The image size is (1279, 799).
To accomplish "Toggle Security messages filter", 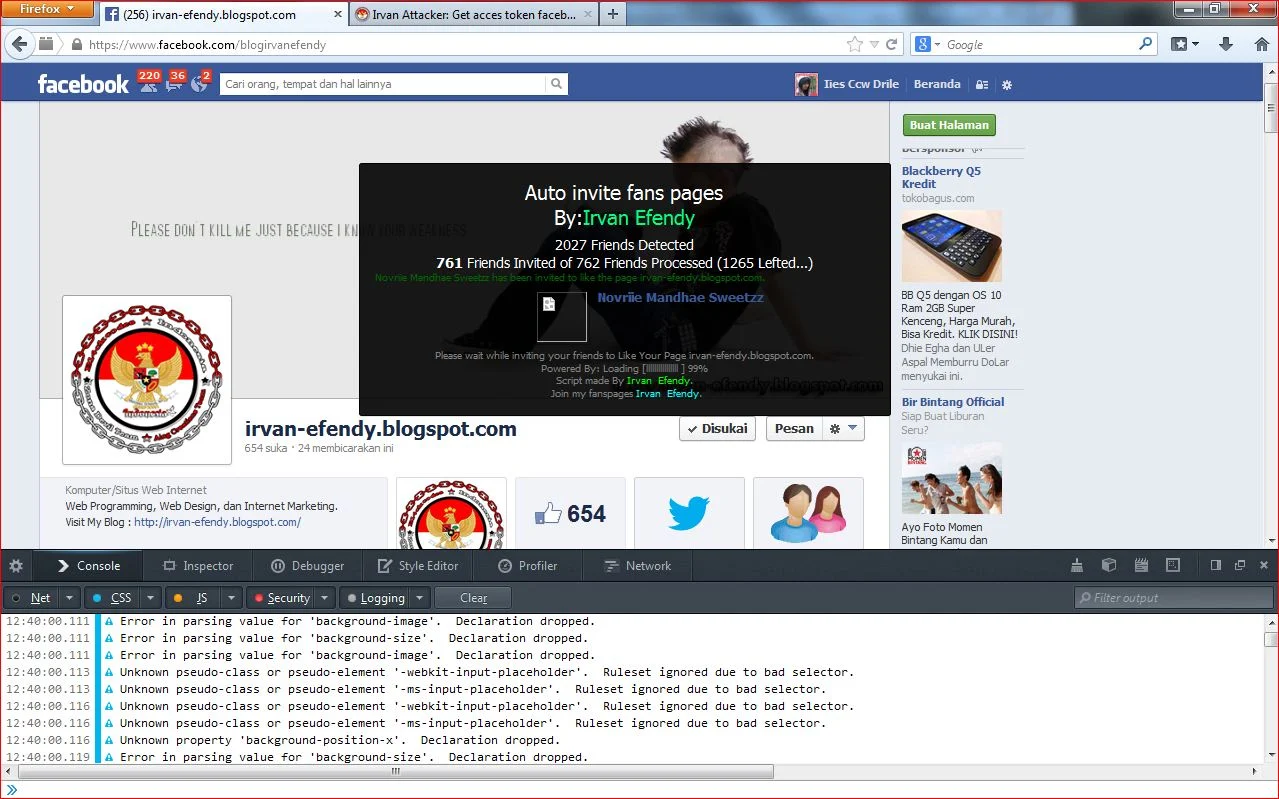I will (281, 598).
